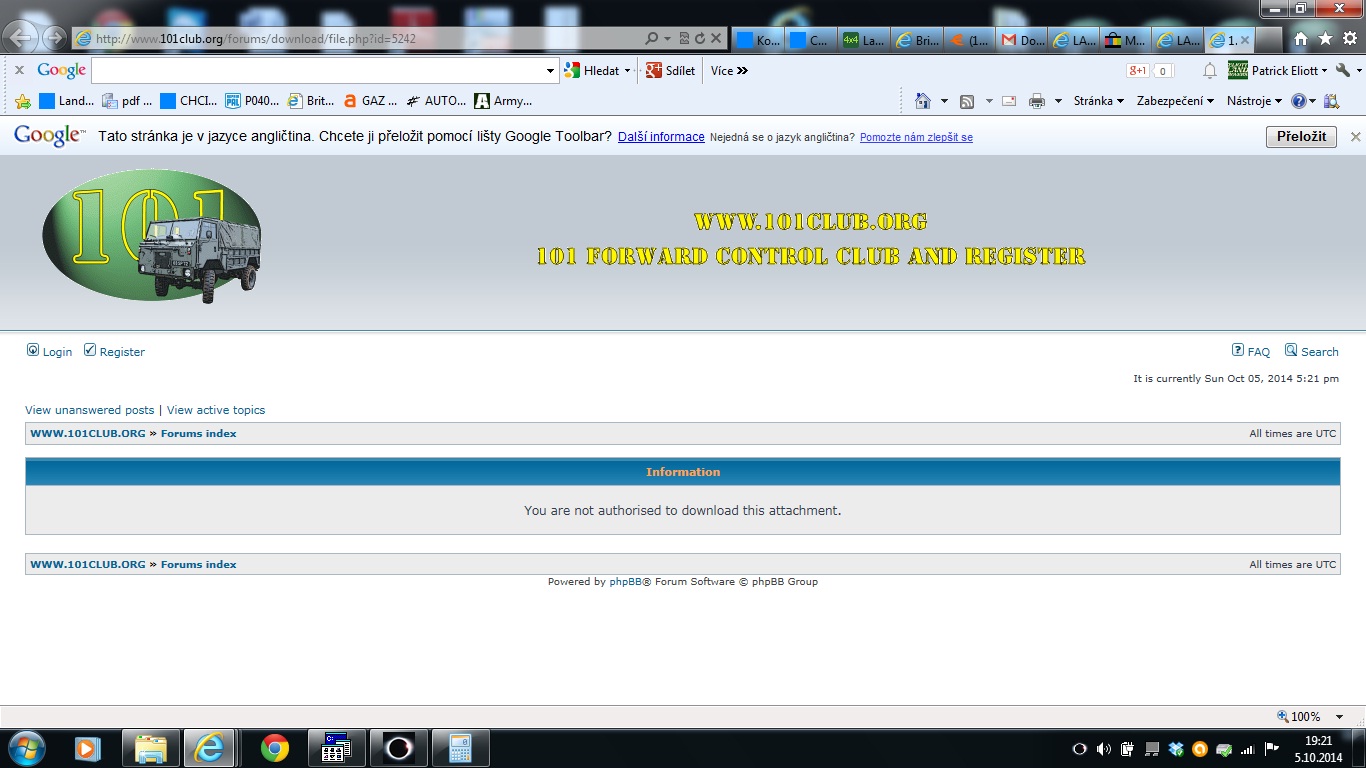This screenshot has height=768, width=1366.
Task: Click the browser Back arrow button
Action: point(22,39)
